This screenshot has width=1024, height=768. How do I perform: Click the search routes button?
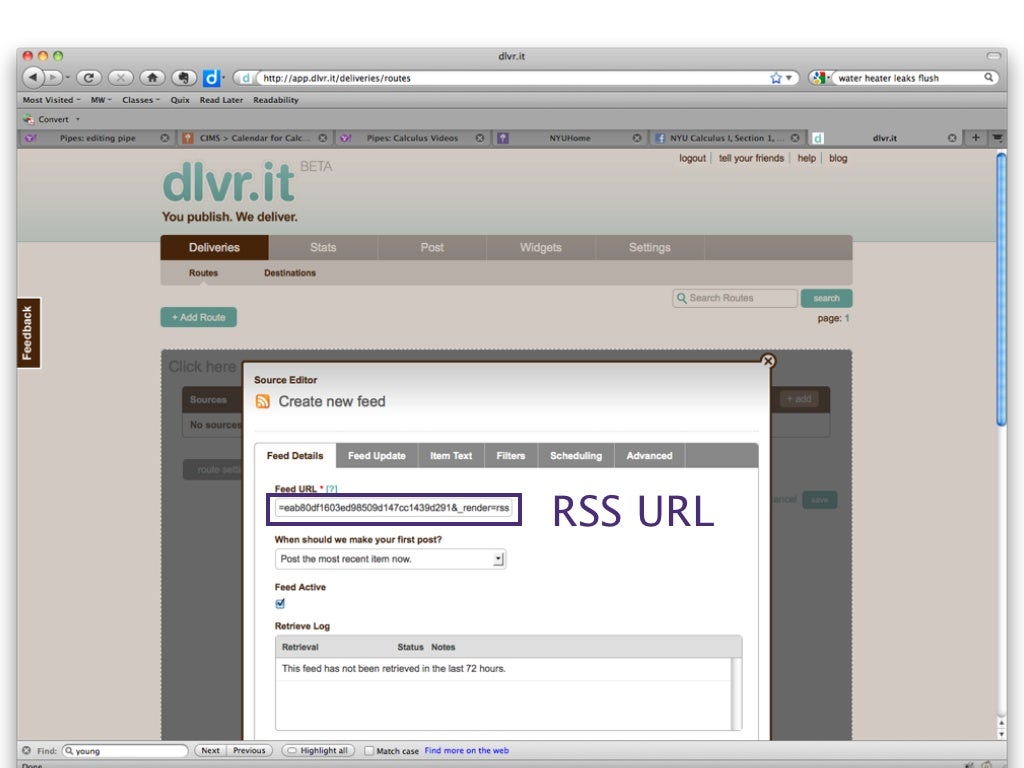[826, 298]
